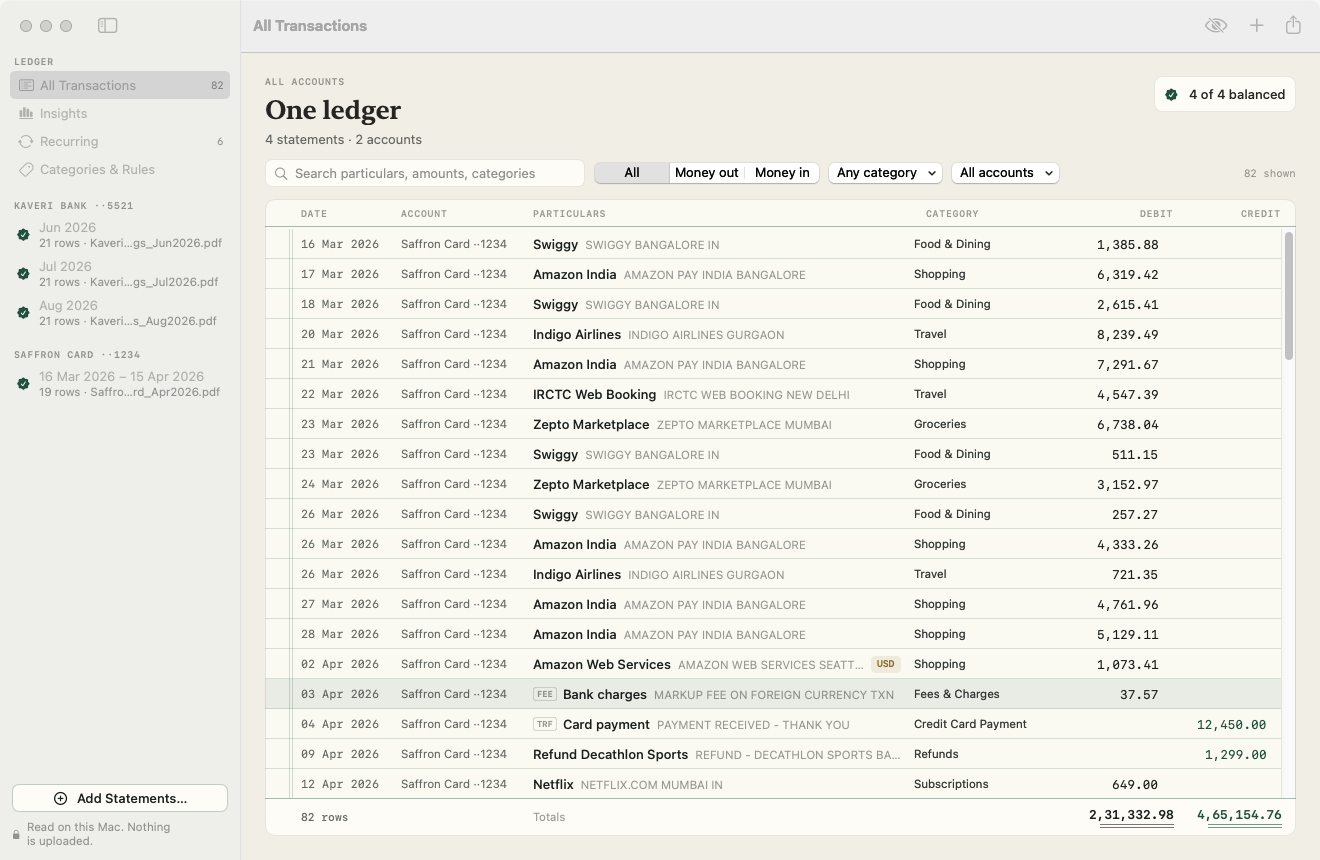Viewport: 1320px width, 860px height.
Task: Click the All Transactions list icon
Action: click(x=26, y=86)
